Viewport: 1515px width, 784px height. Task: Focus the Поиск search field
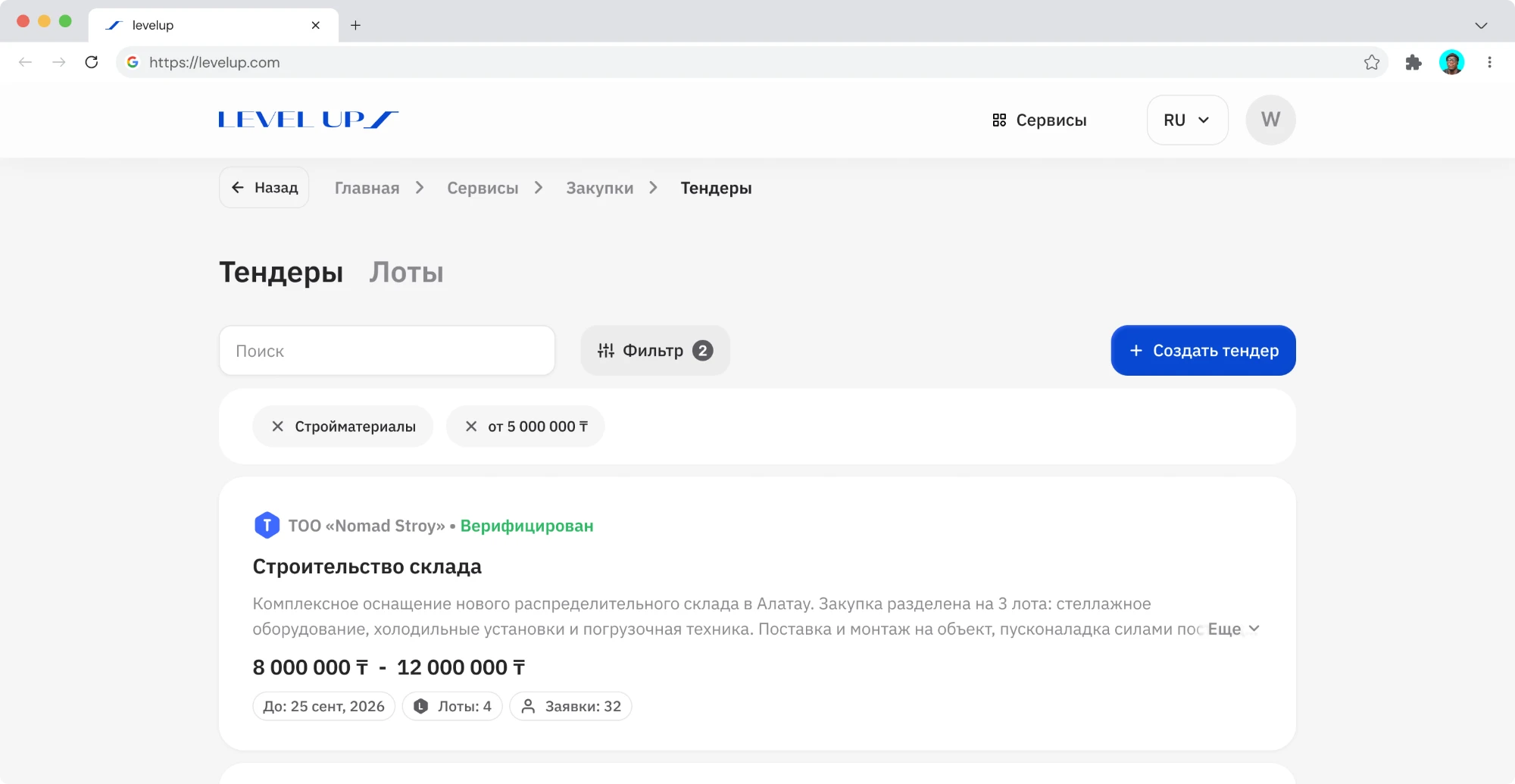pos(387,351)
